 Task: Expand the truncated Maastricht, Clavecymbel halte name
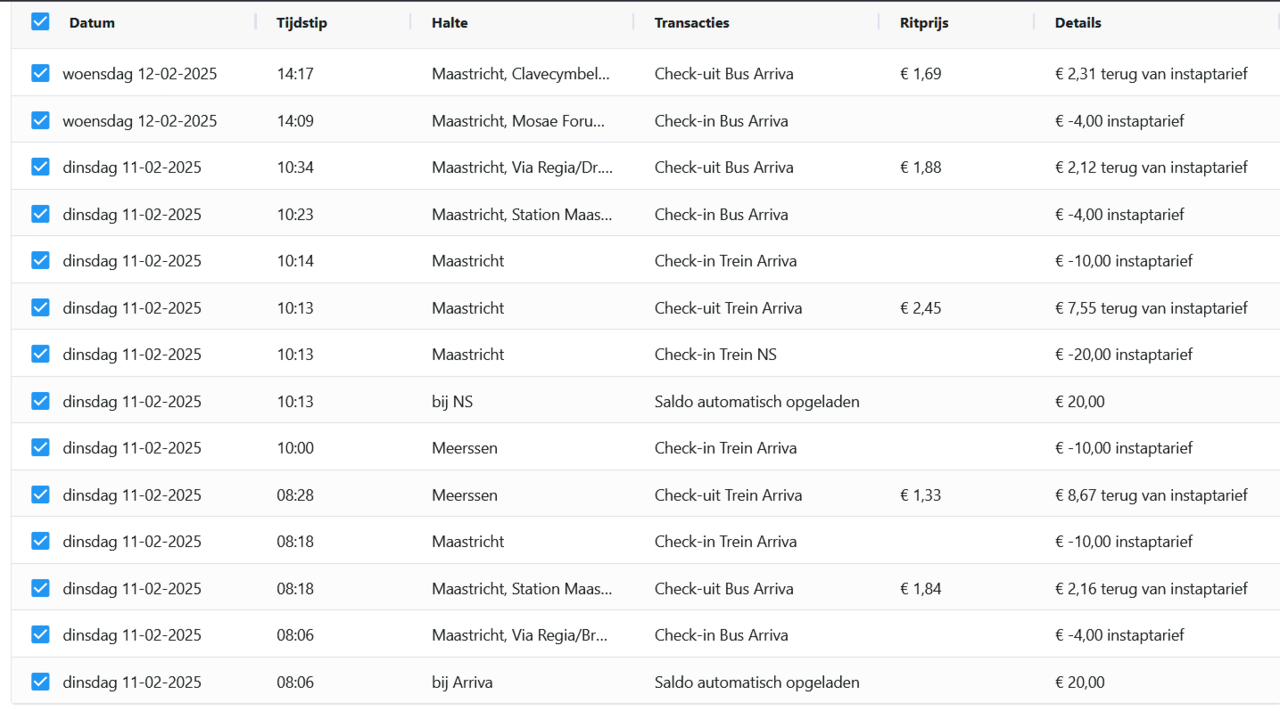pos(520,73)
